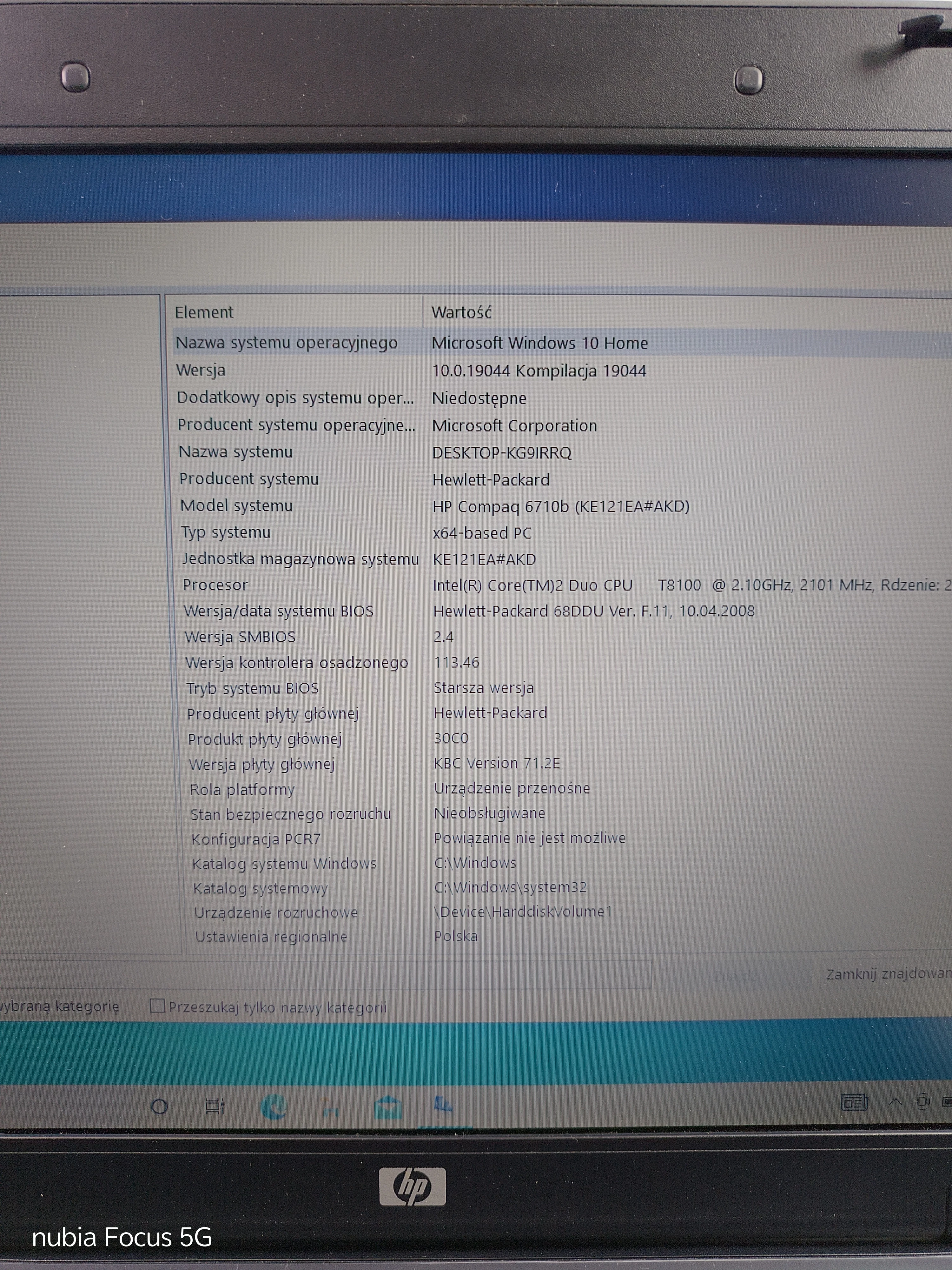Click value 'Niedostępne'
Viewport: 952px width, 1270px height.
tap(479, 398)
